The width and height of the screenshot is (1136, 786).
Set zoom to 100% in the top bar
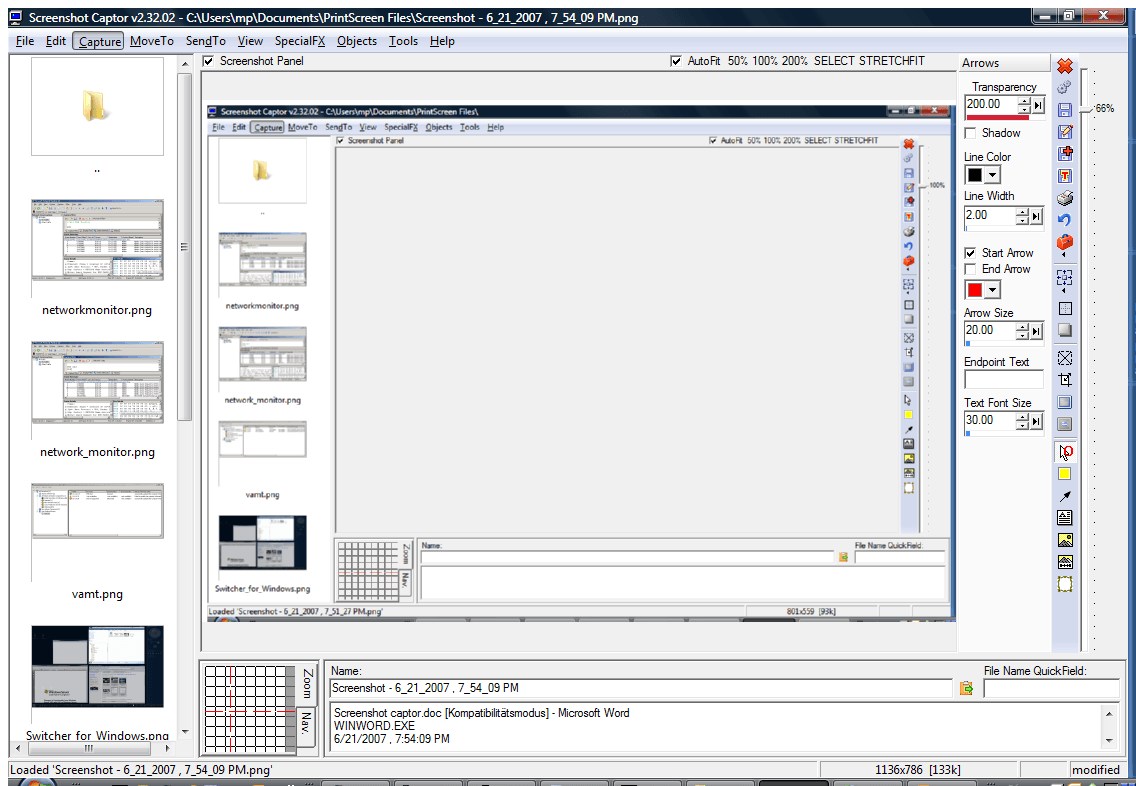pyautogui.click(x=766, y=61)
